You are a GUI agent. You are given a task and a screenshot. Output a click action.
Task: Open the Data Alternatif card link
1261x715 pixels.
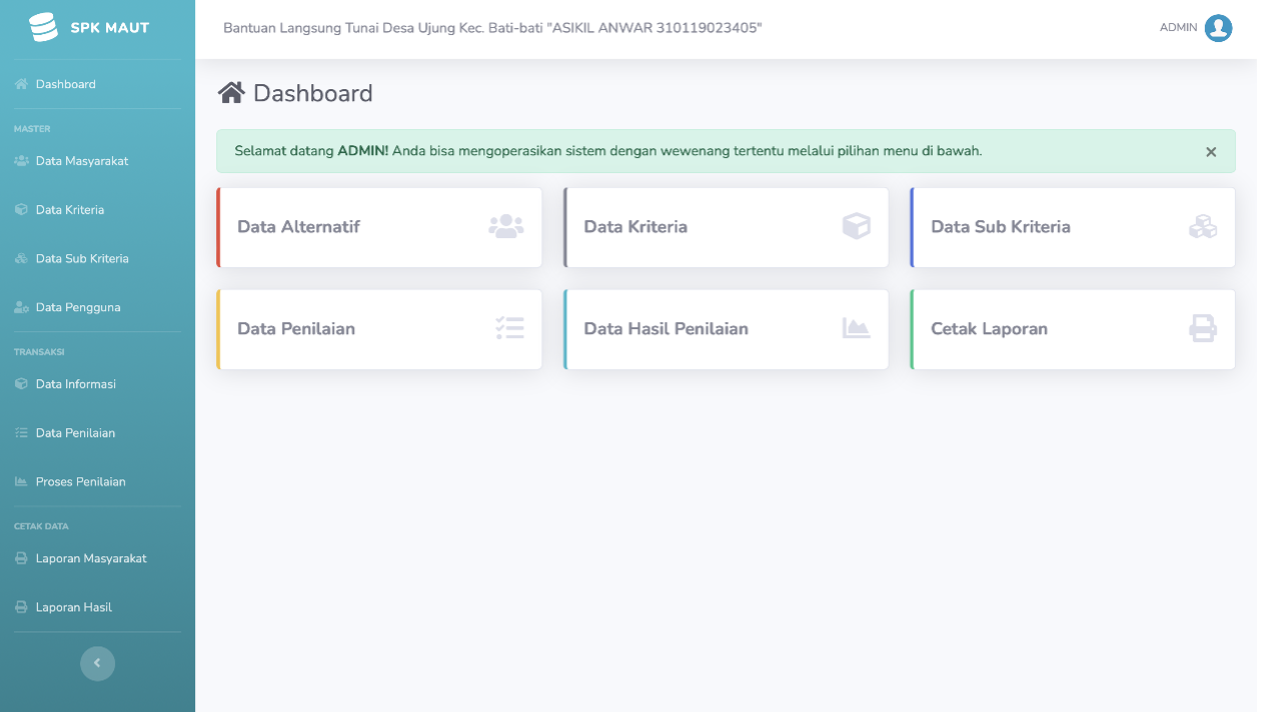point(379,227)
